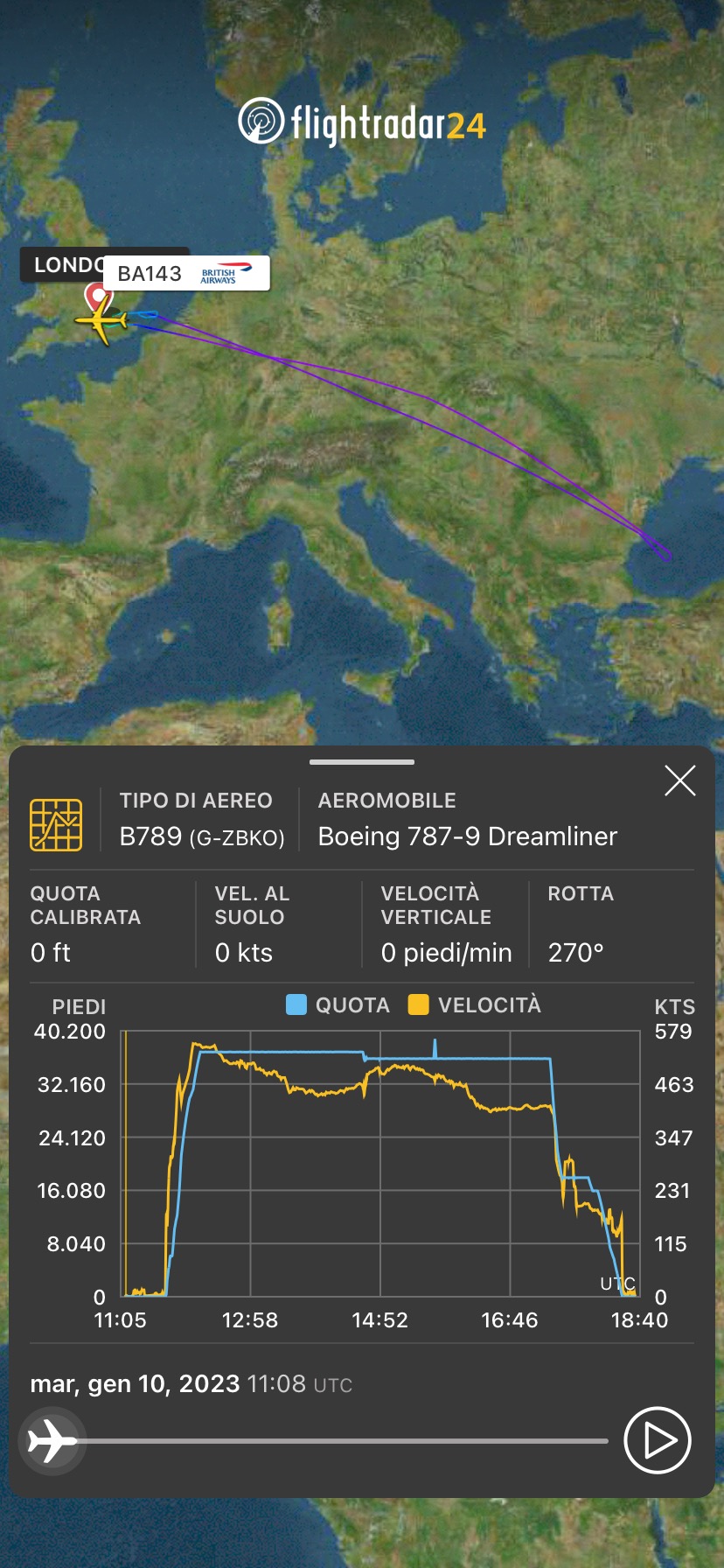Image resolution: width=724 pixels, height=1568 pixels.
Task: Select the BA143 flight label
Action: [x=150, y=274]
